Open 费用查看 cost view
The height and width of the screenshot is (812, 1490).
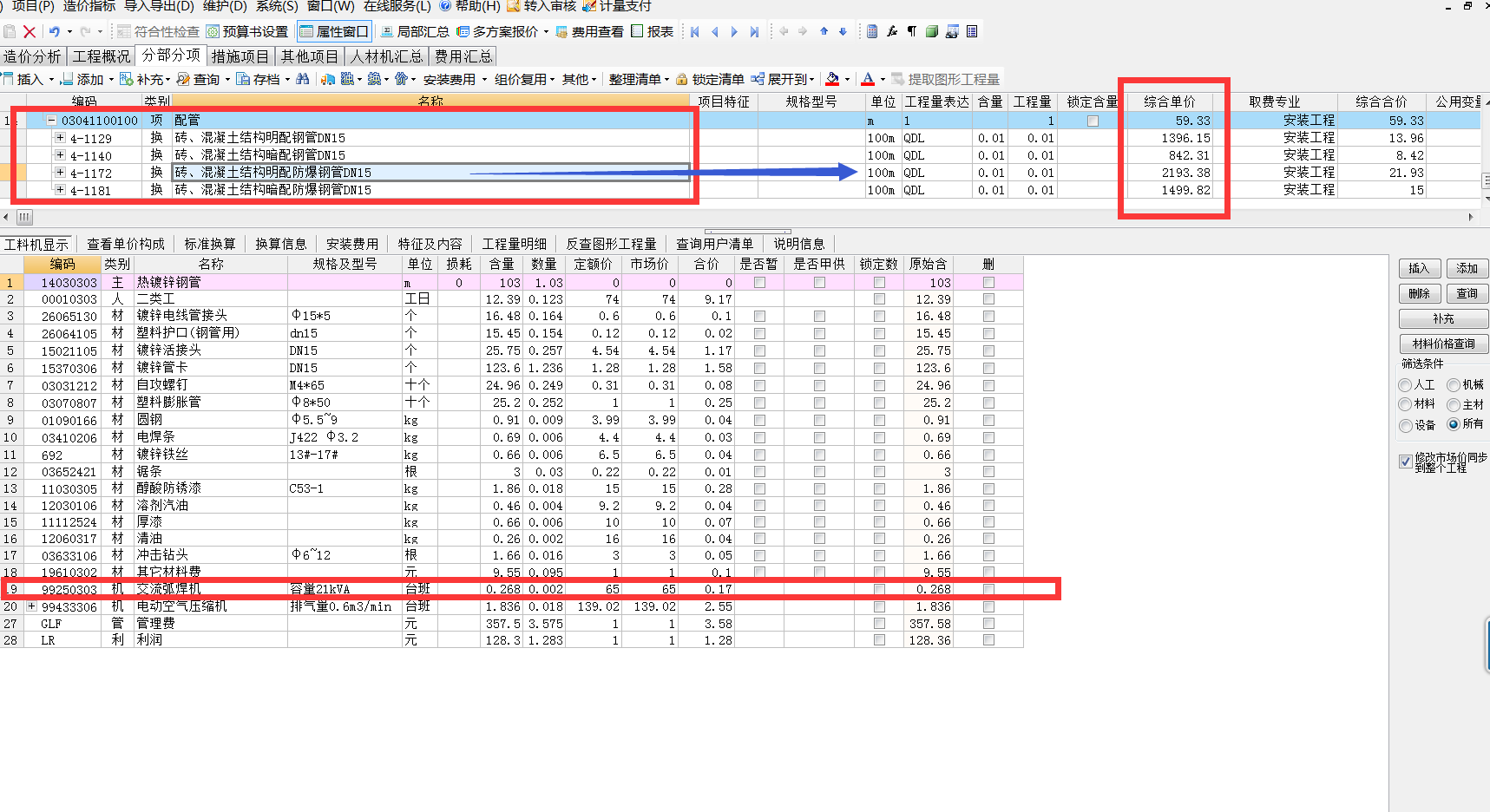pos(589,31)
